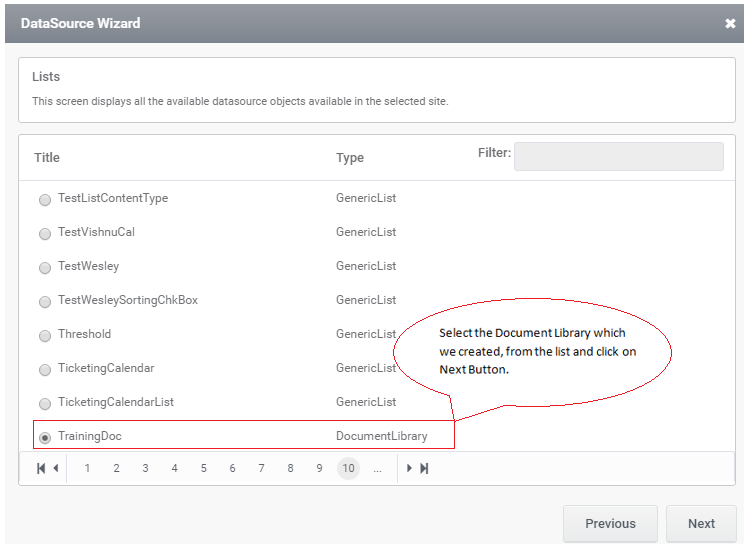Viewport: 752px width, 544px height.
Task: Focus the Filter text field
Action: 618,156
